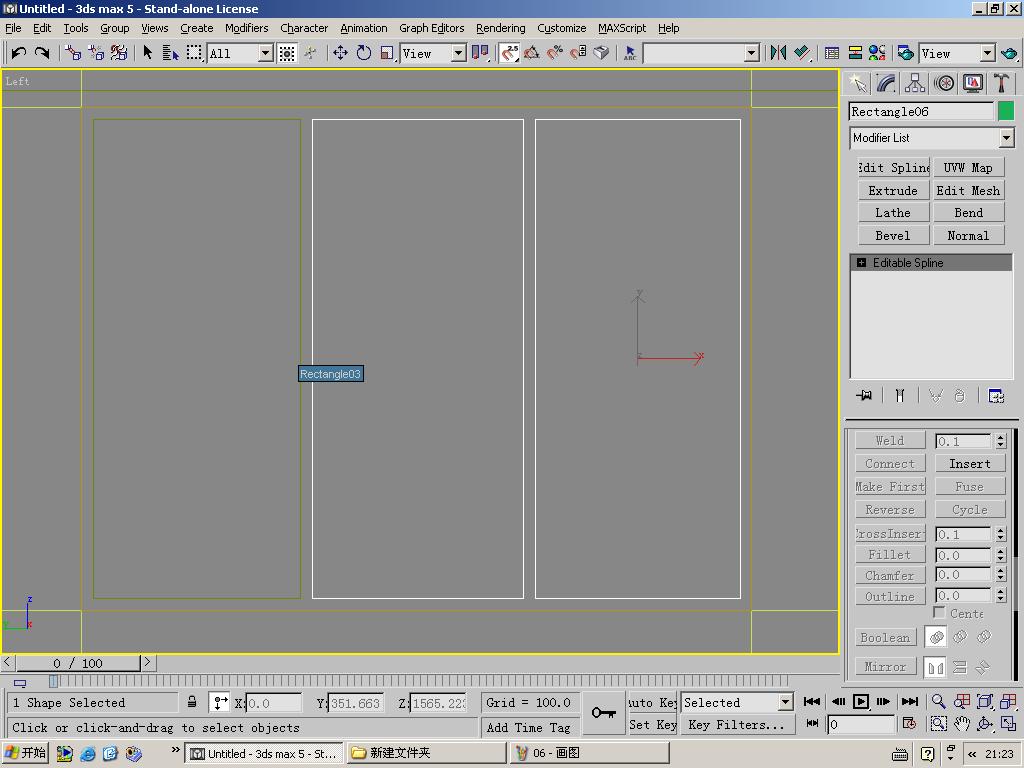The height and width of the screenshot is (768, 1024).
Task: Switch to the Modify command panel tab
Action: (886, 83)
